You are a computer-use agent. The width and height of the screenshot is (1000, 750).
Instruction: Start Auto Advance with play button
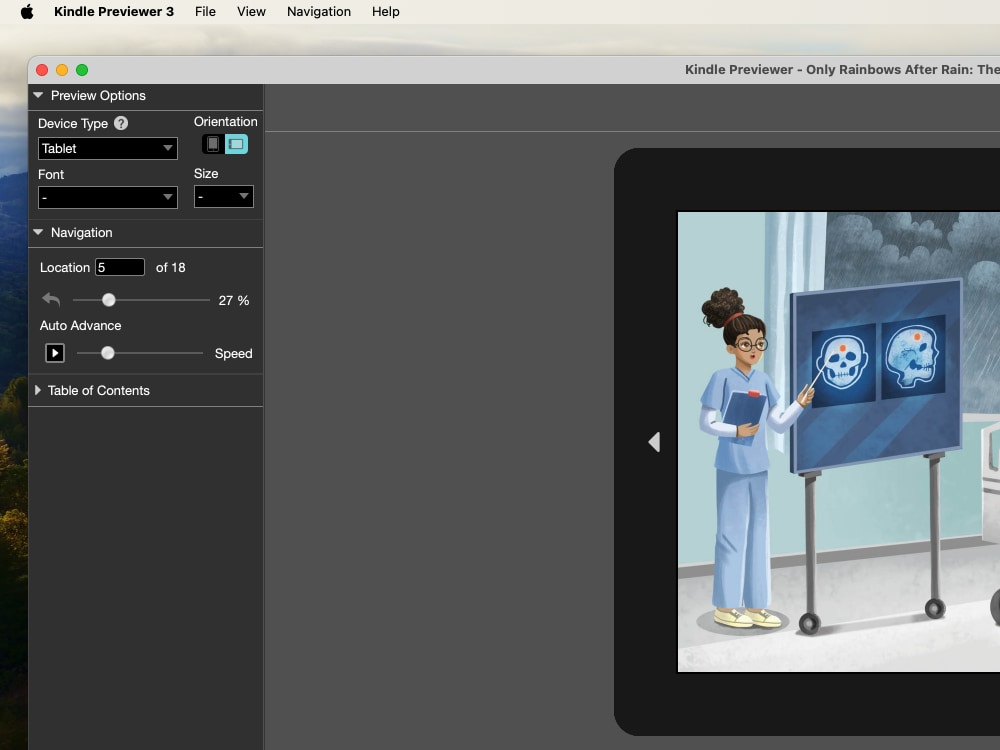coord(55,353)
